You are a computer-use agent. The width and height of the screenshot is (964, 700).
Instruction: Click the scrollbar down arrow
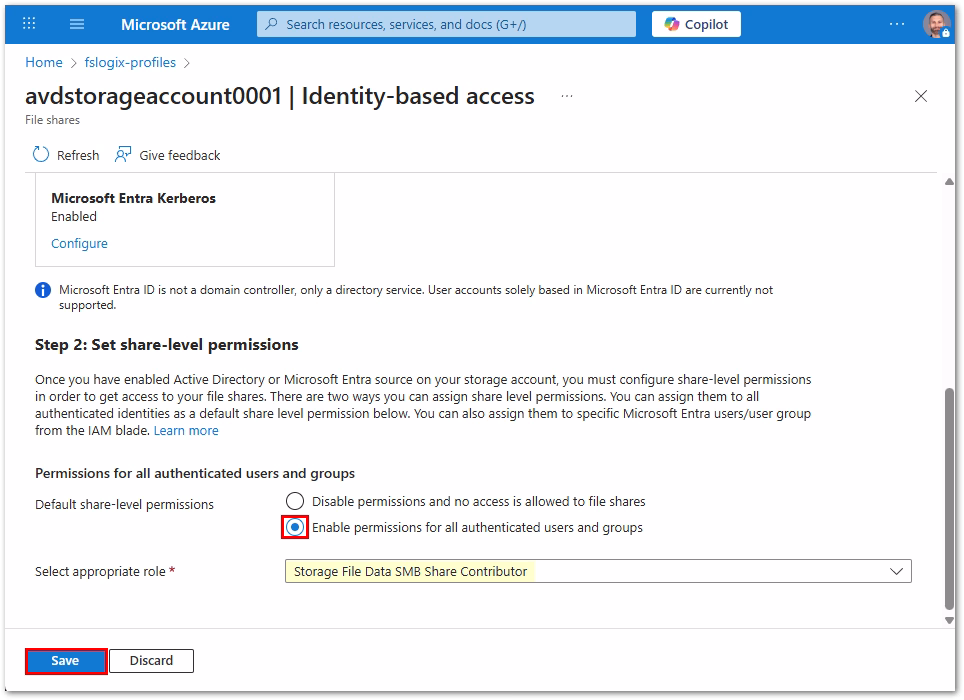[949, 621]
